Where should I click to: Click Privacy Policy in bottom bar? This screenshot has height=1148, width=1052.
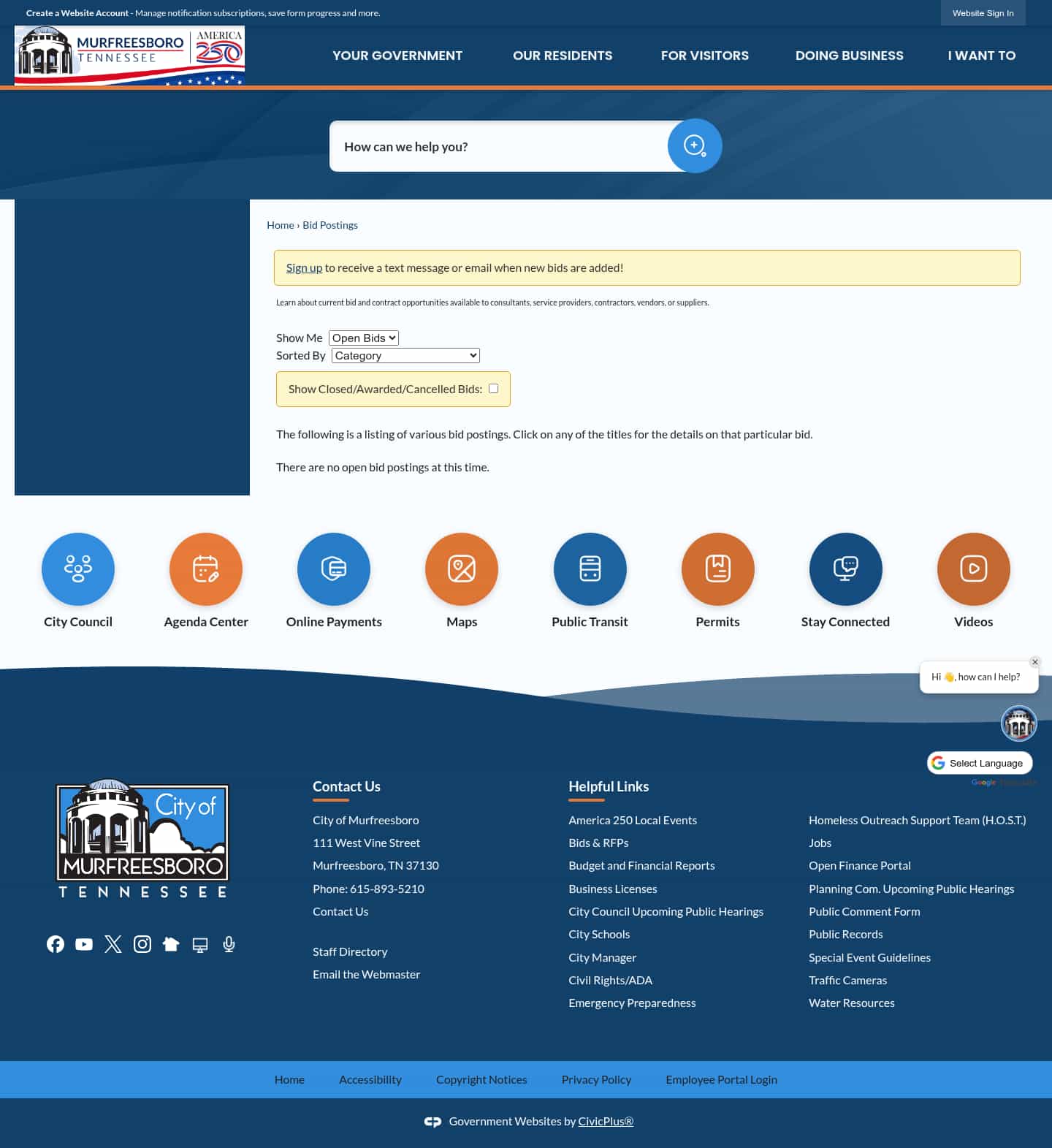(596, 1079)
